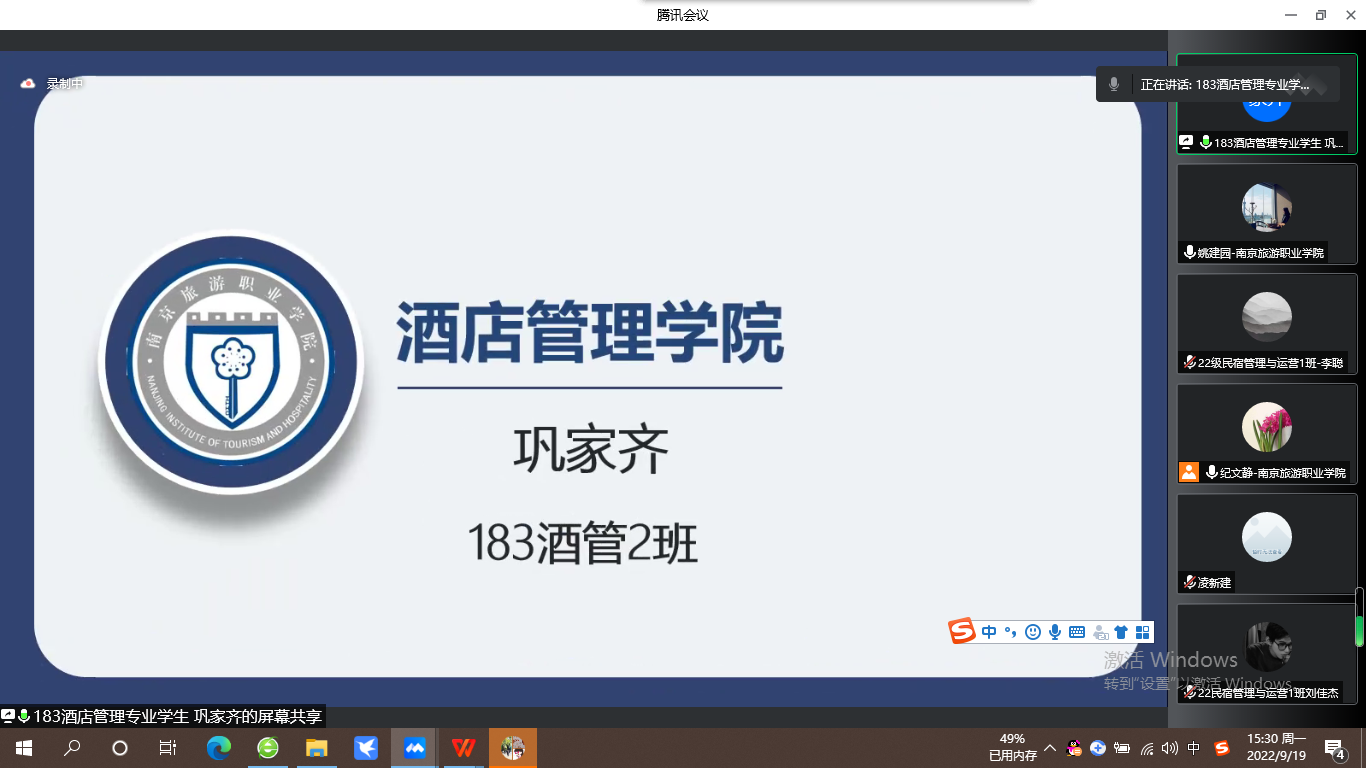
Task: Click the microphone icon in the speaking banner
Action: coord(1114,85)
